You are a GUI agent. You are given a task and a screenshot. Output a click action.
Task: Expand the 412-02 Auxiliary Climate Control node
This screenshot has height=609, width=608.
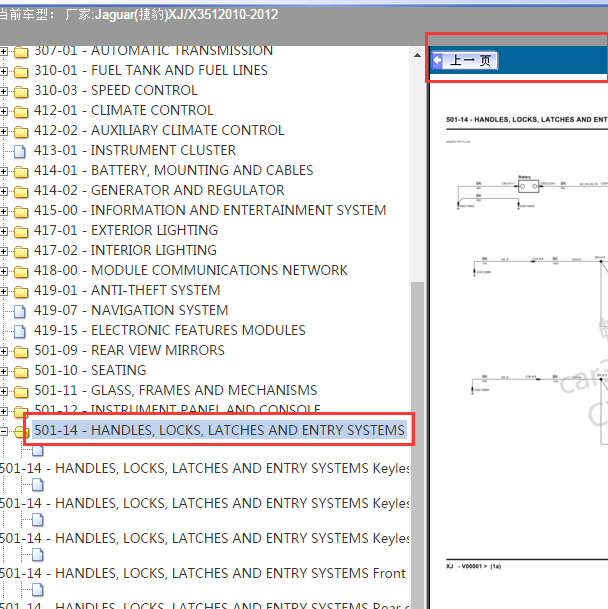pos(3,131)
